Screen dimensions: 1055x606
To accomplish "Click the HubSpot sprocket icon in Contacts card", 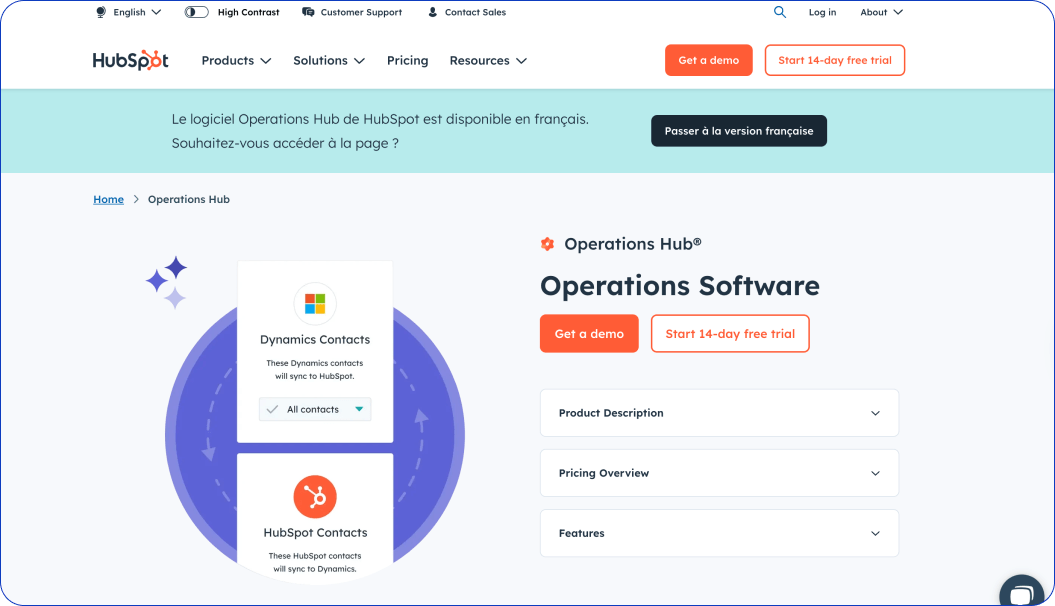I will [x=315, y=497].
